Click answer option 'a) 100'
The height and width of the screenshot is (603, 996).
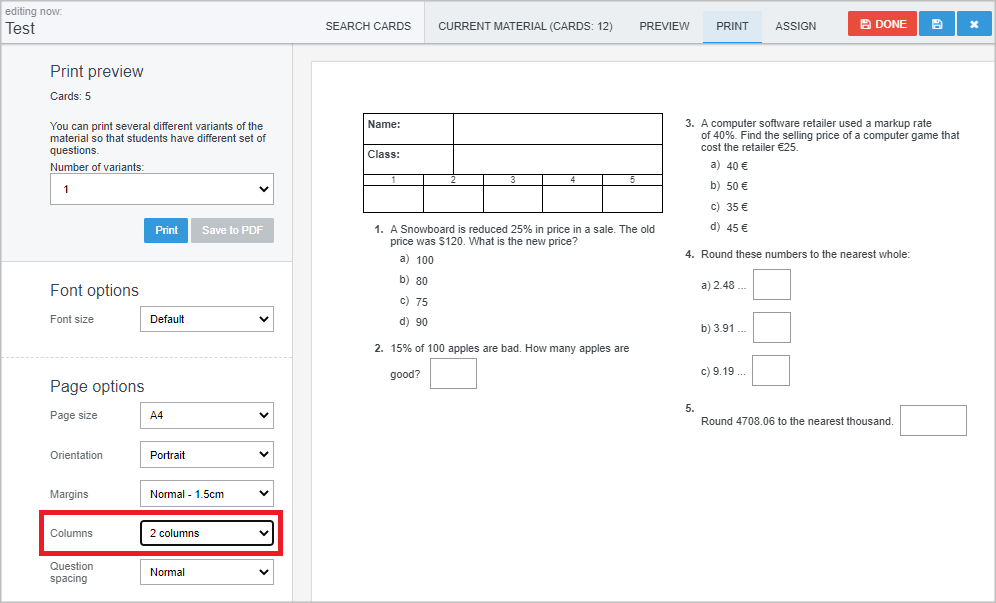(x=417, y=259)
